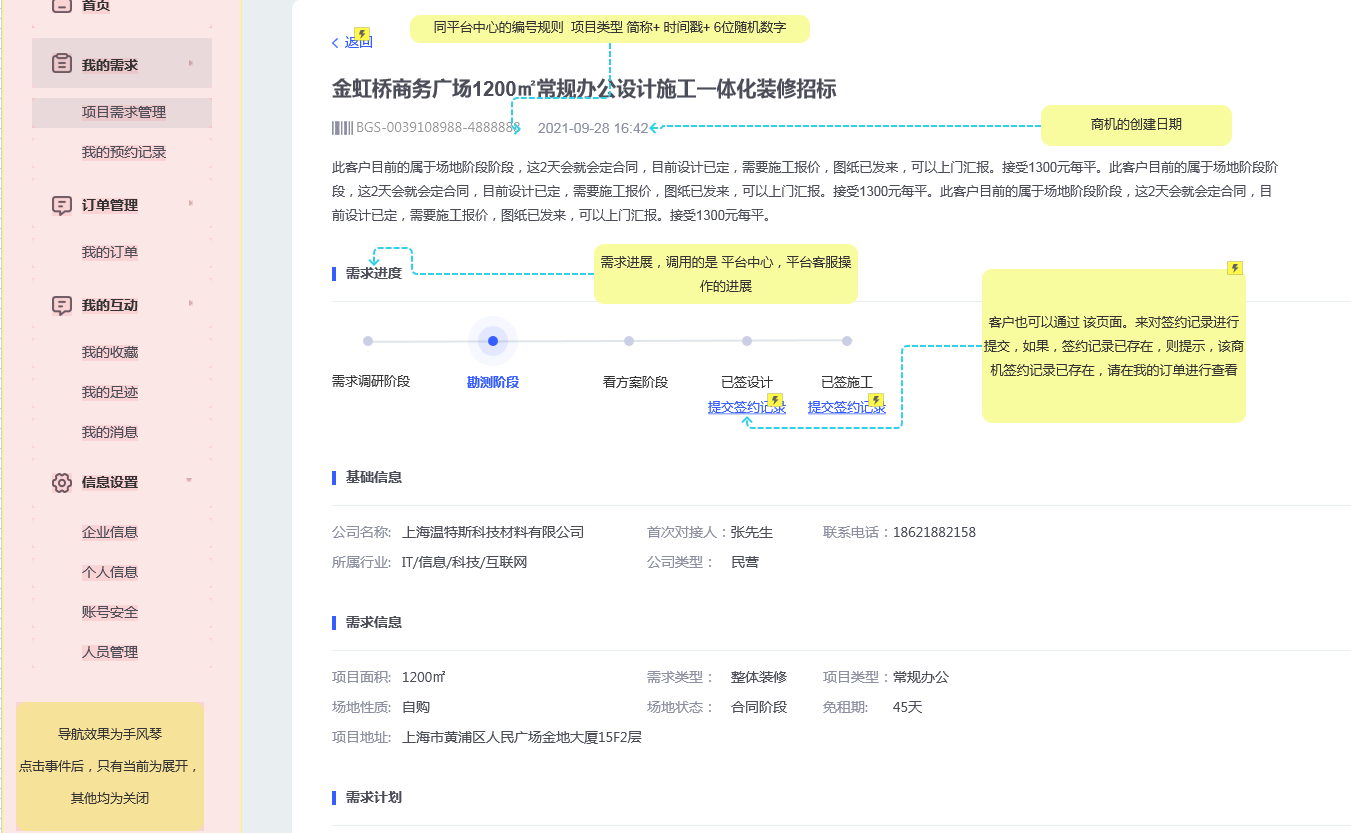The height and width of the screenshot is (833, 1351).
Task: Expand the 我的互动 menu arrow
Action: tap(190, 304)
